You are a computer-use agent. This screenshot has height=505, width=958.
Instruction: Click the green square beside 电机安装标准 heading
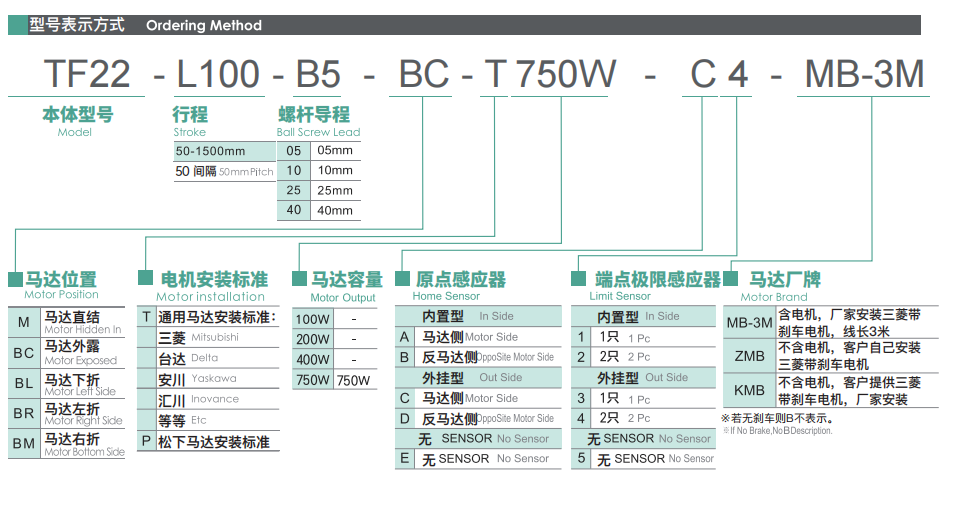click(146, 279)
